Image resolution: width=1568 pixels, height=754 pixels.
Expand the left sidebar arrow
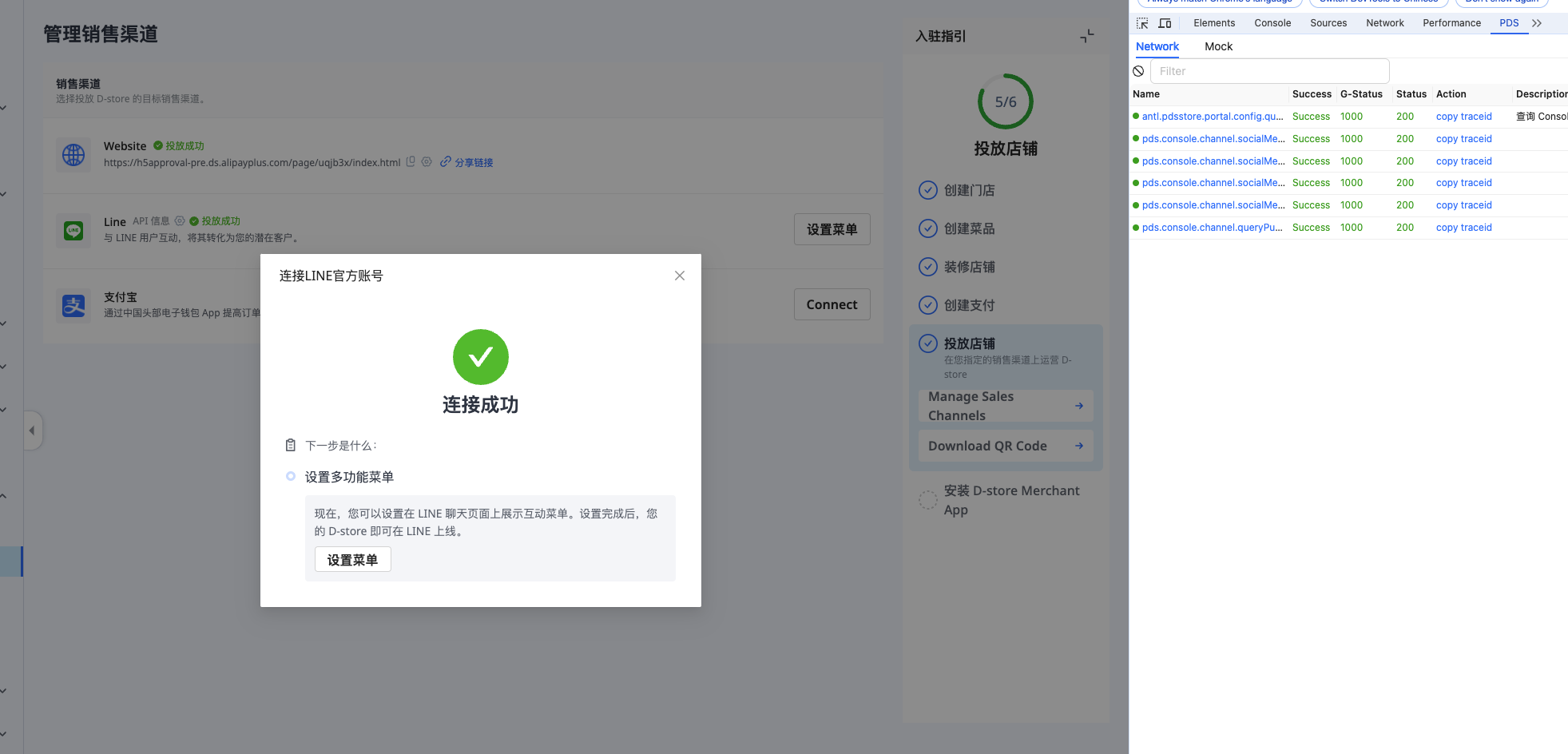pyautogui.click(x=33, y=431)
